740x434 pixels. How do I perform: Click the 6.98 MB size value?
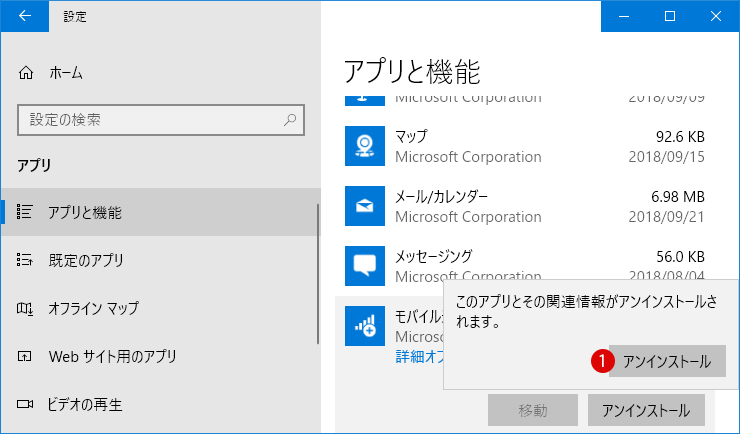tap(678, 197)
